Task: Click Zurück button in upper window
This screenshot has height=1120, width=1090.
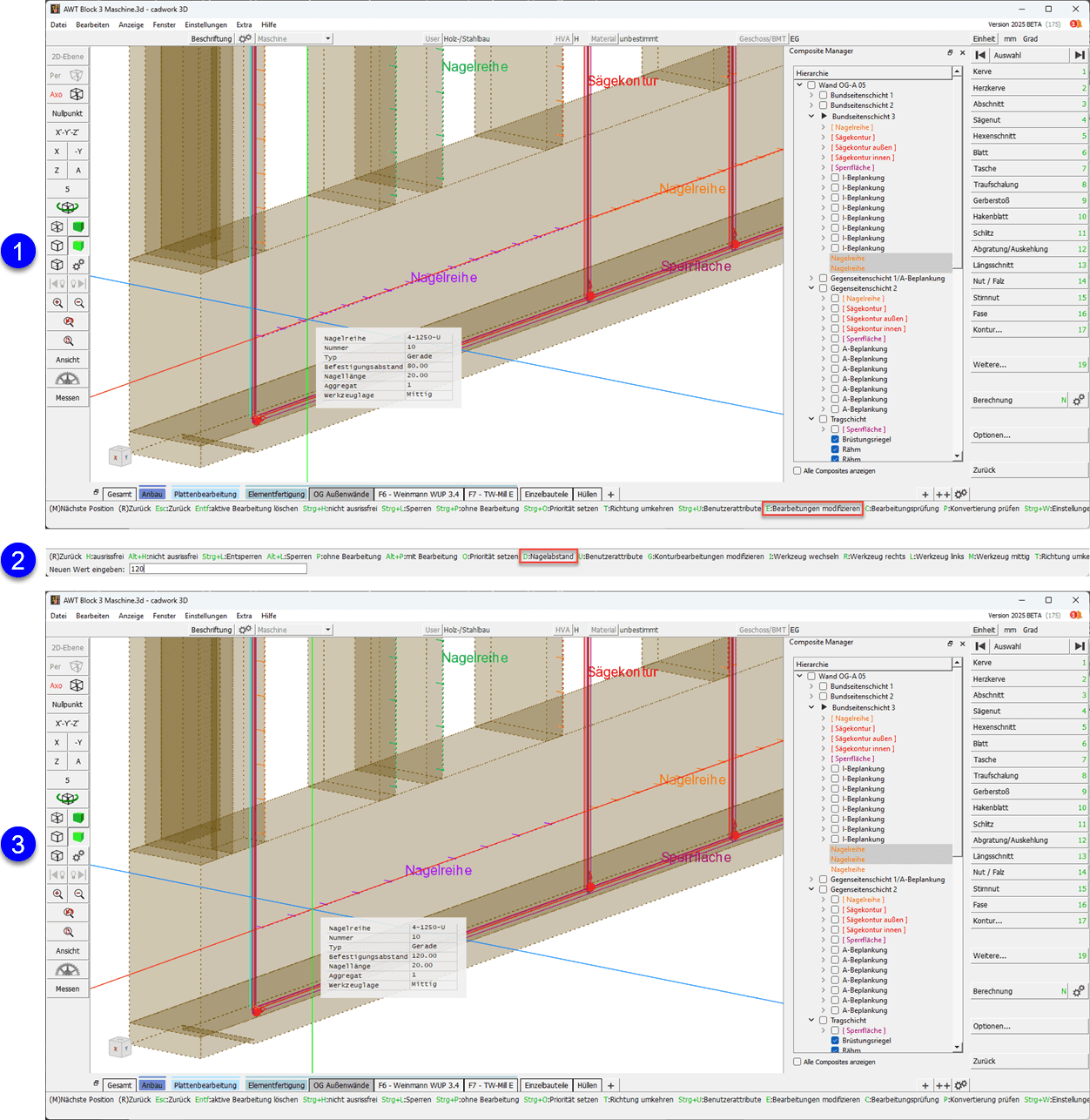Action: tap(1029, 469)
